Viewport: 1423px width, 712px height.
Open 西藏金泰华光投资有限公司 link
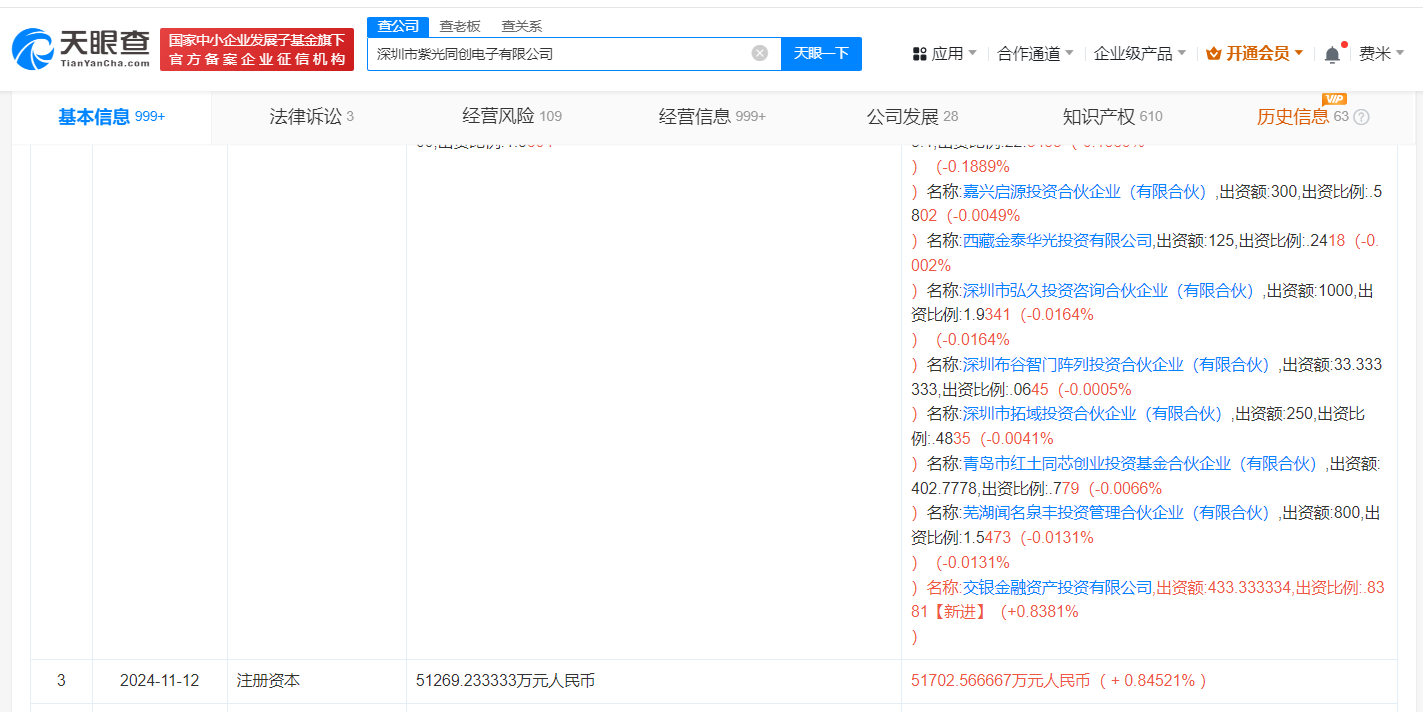point(1057,240)
